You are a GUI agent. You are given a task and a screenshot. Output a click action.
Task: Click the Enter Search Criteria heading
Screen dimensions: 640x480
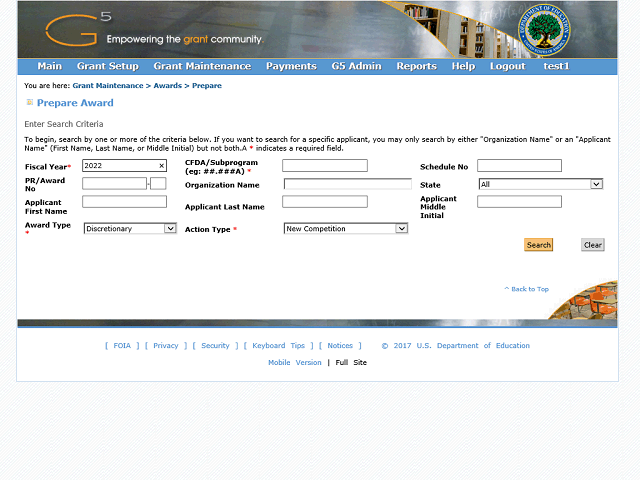pos(64,124)
